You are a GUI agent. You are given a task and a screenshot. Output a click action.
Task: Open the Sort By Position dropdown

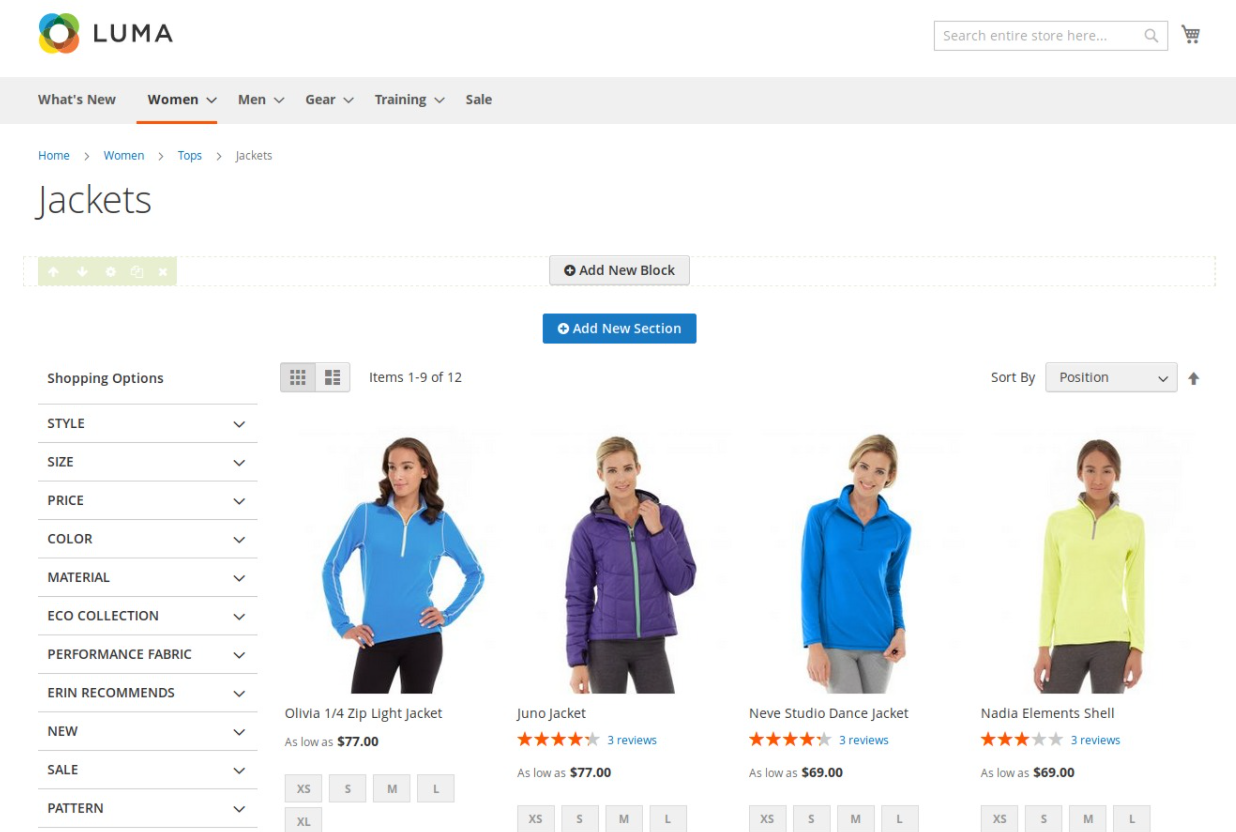1111,377
